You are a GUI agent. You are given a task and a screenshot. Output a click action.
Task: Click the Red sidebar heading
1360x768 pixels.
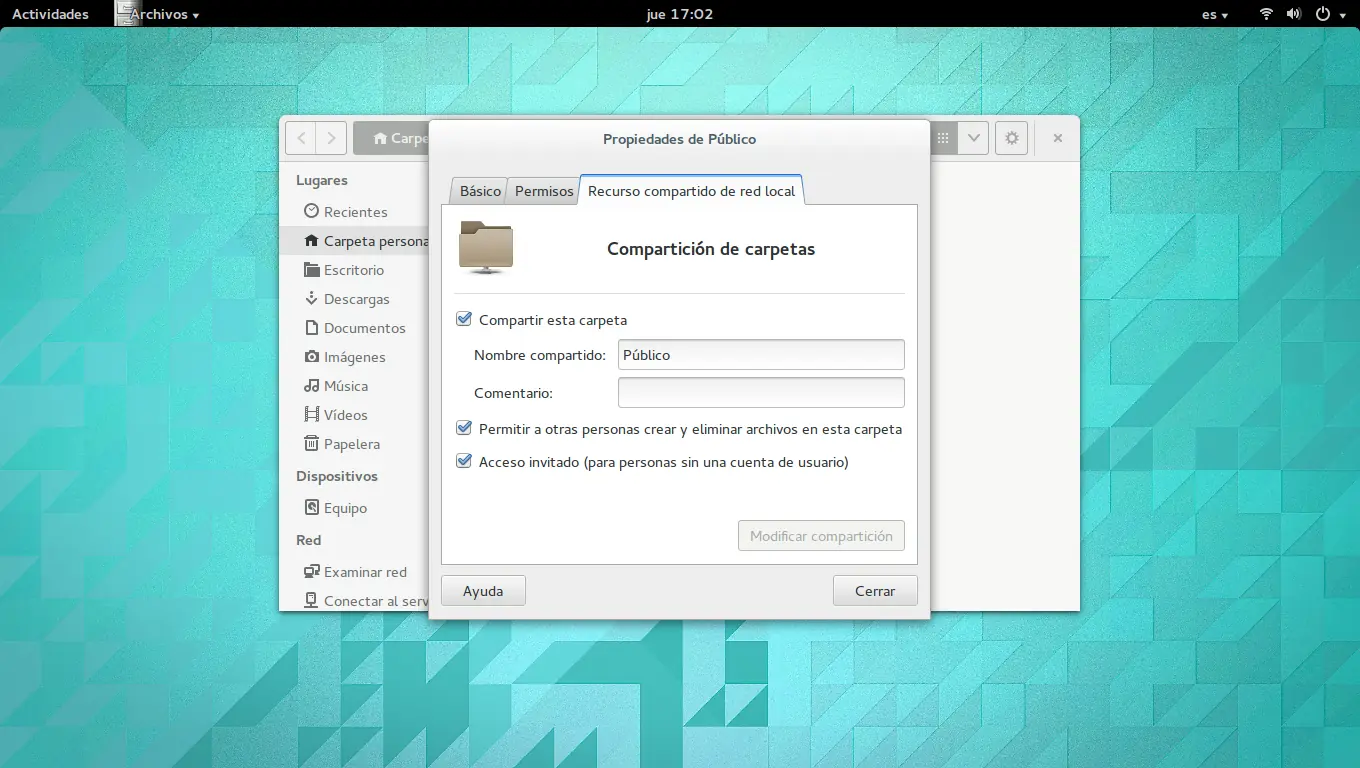[308, 540]
